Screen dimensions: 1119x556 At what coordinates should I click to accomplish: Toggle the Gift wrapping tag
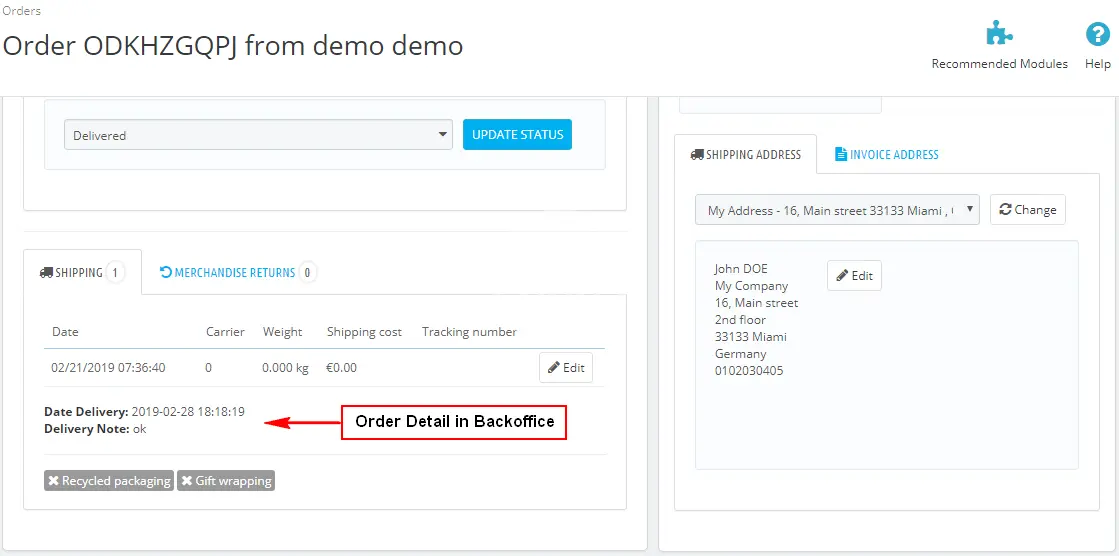click(x=226, y=481)
